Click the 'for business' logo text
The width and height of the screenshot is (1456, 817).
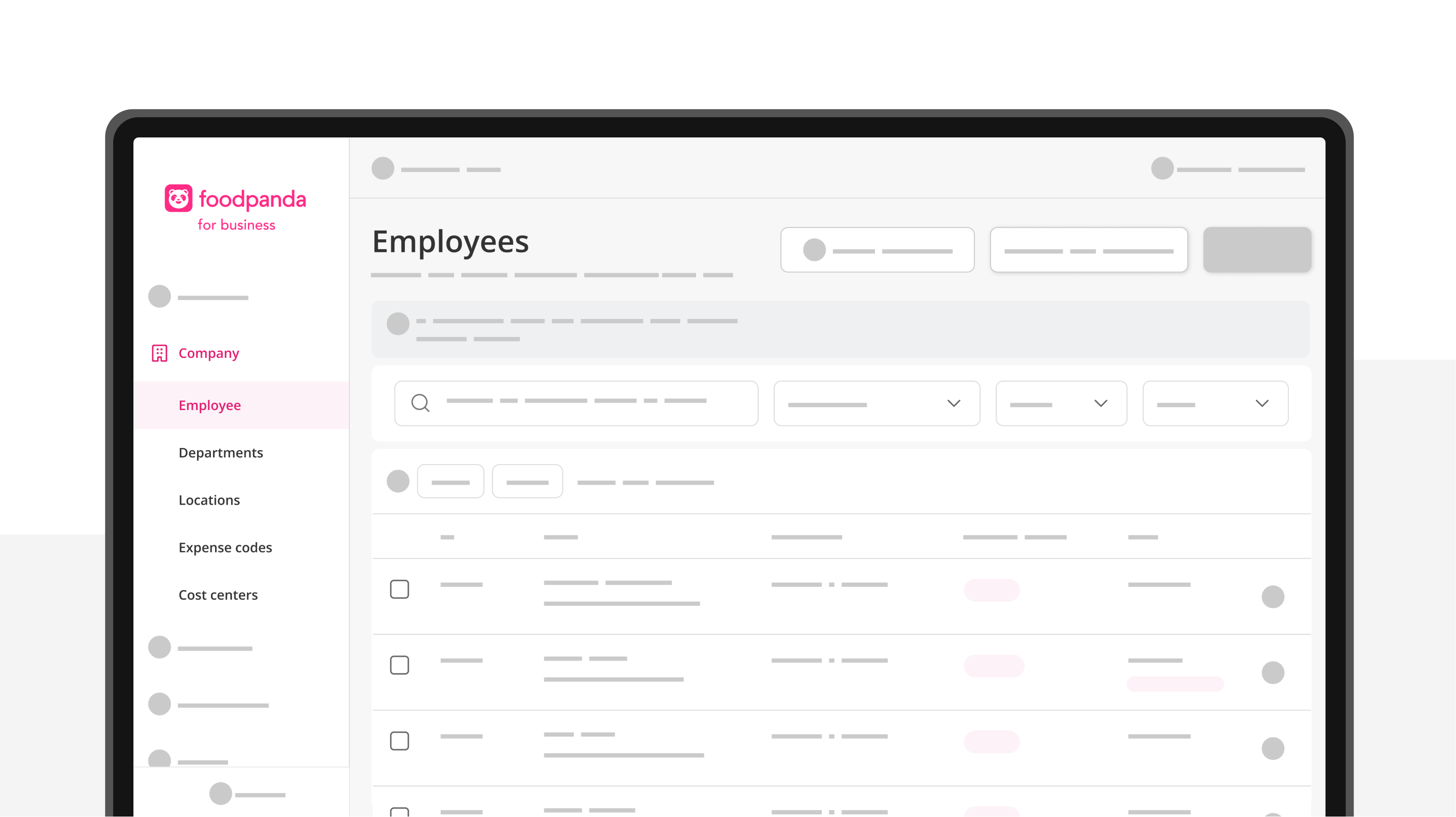236,225
